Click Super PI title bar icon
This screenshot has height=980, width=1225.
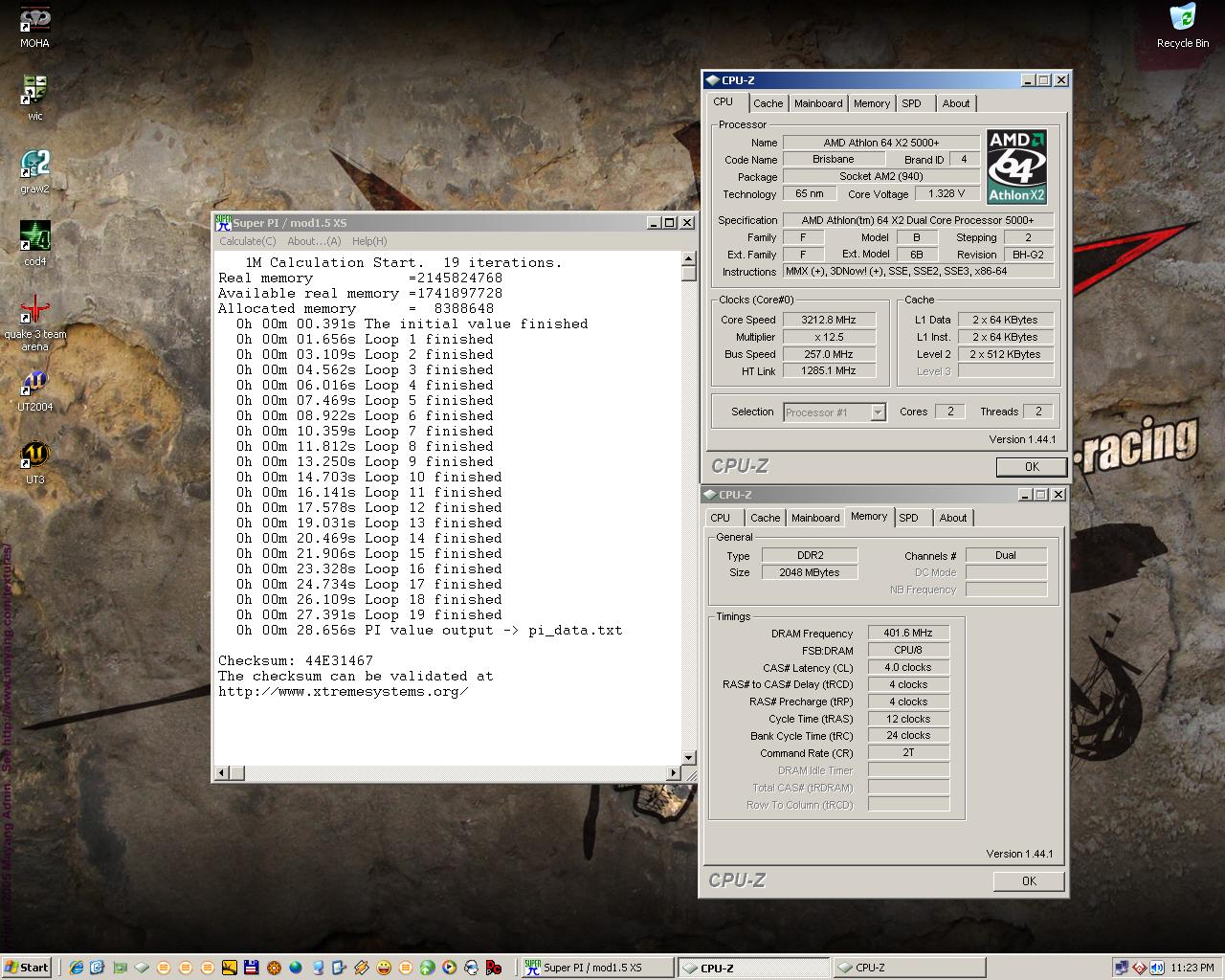[x=223, y=222]
